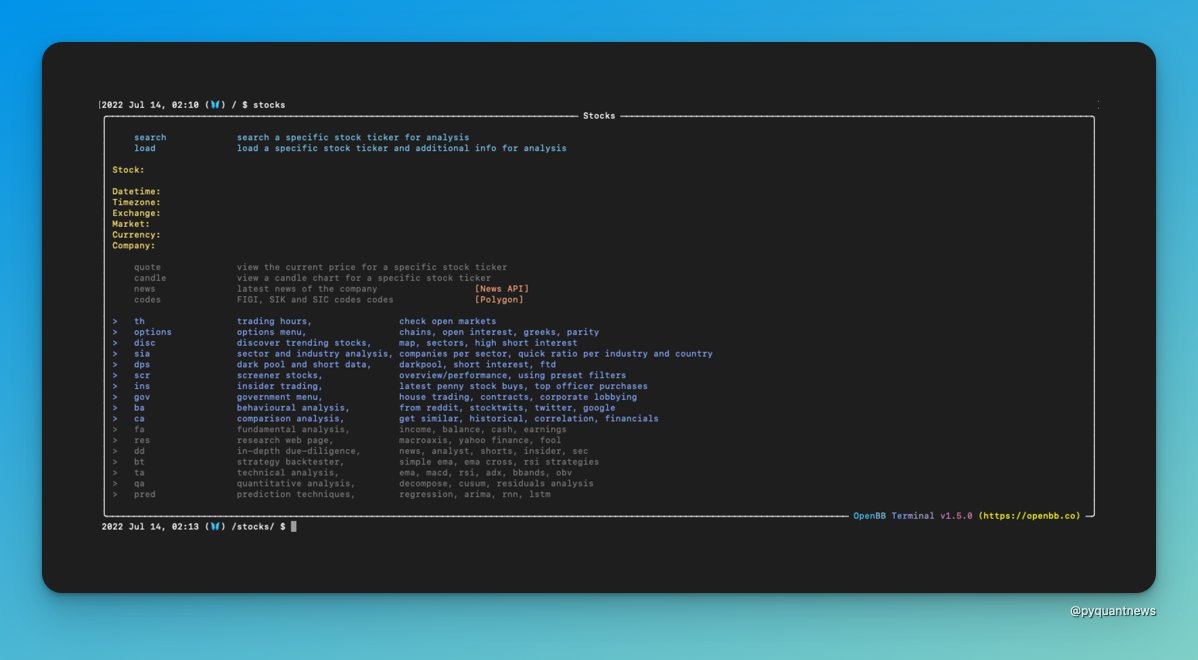This screenshot has height=660, width=1198.
Task: Click the butterfly icon in the /stocks/ prompt
Action: click(x=215, y=526)
